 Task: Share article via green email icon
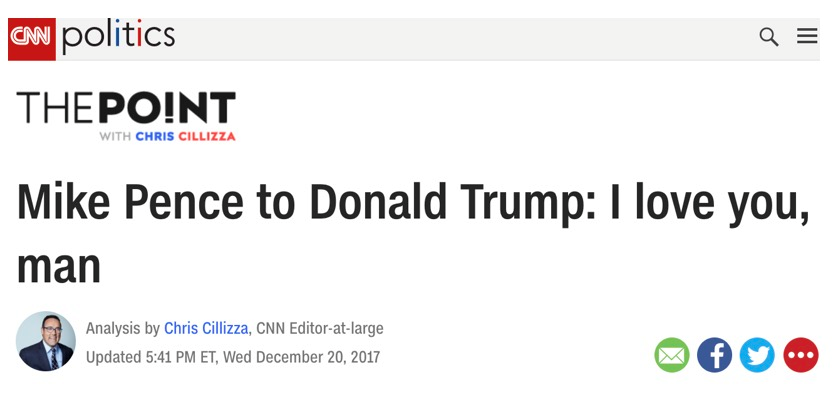pos(672,355)
